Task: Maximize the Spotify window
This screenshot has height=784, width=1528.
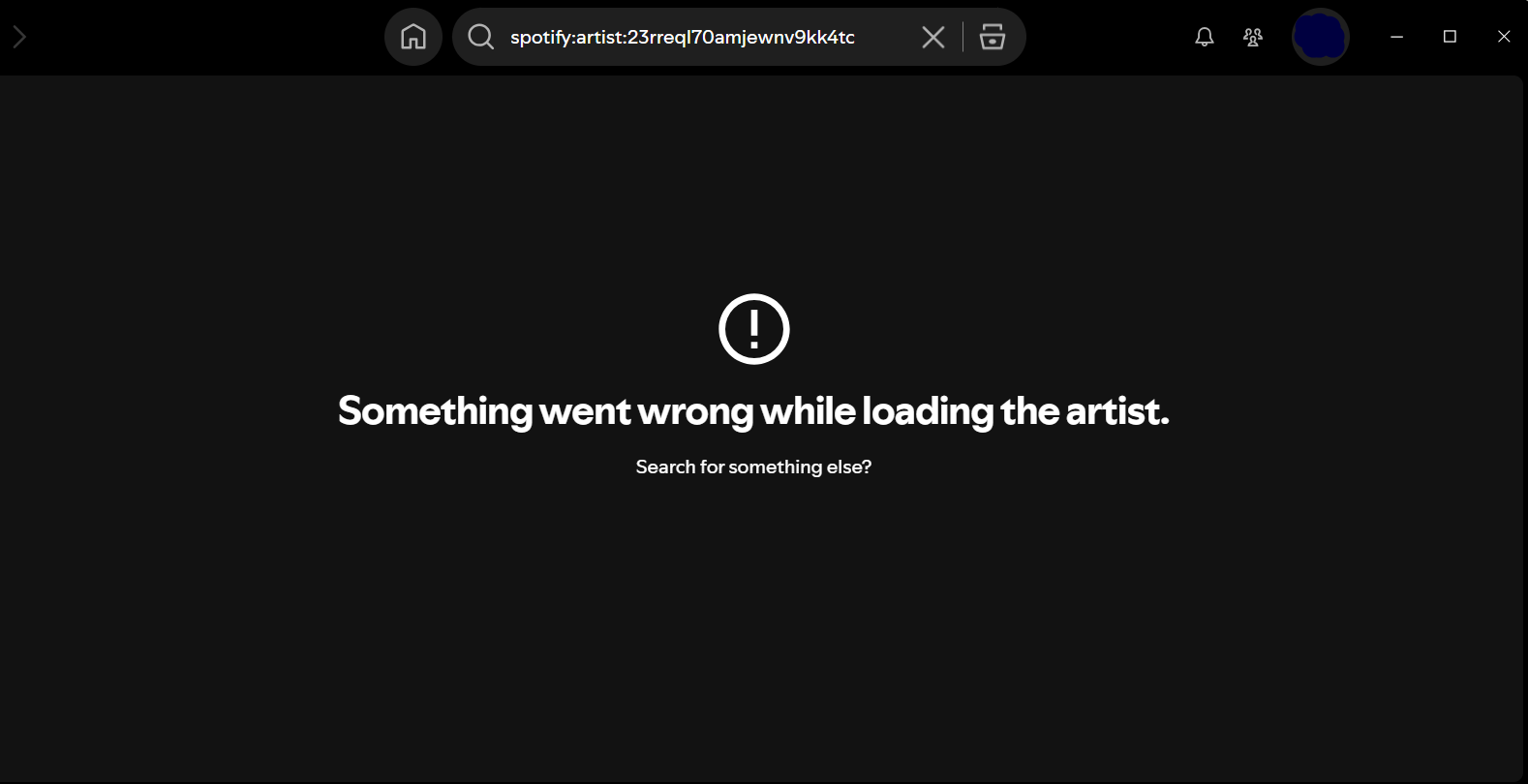Action: click(1450, 37)
